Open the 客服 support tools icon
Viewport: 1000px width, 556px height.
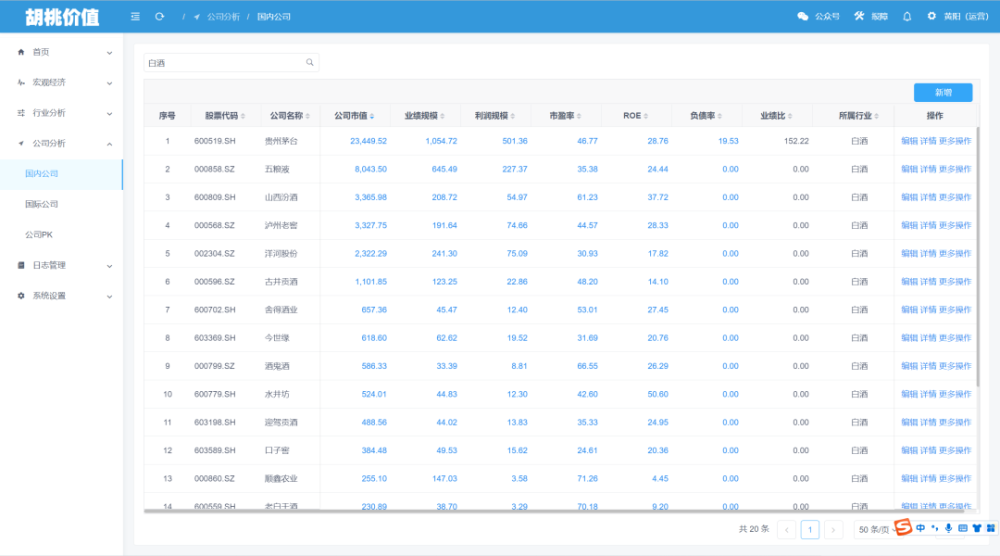859,17
